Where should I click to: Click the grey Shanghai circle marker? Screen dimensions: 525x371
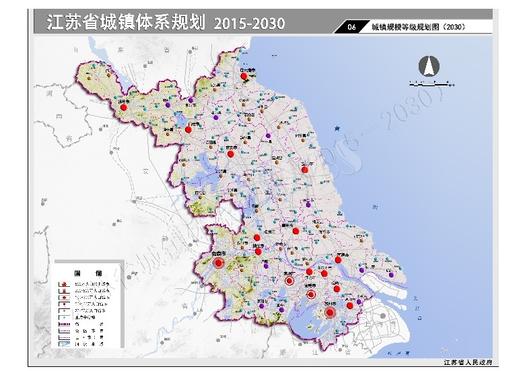click(x=383, y=316)
